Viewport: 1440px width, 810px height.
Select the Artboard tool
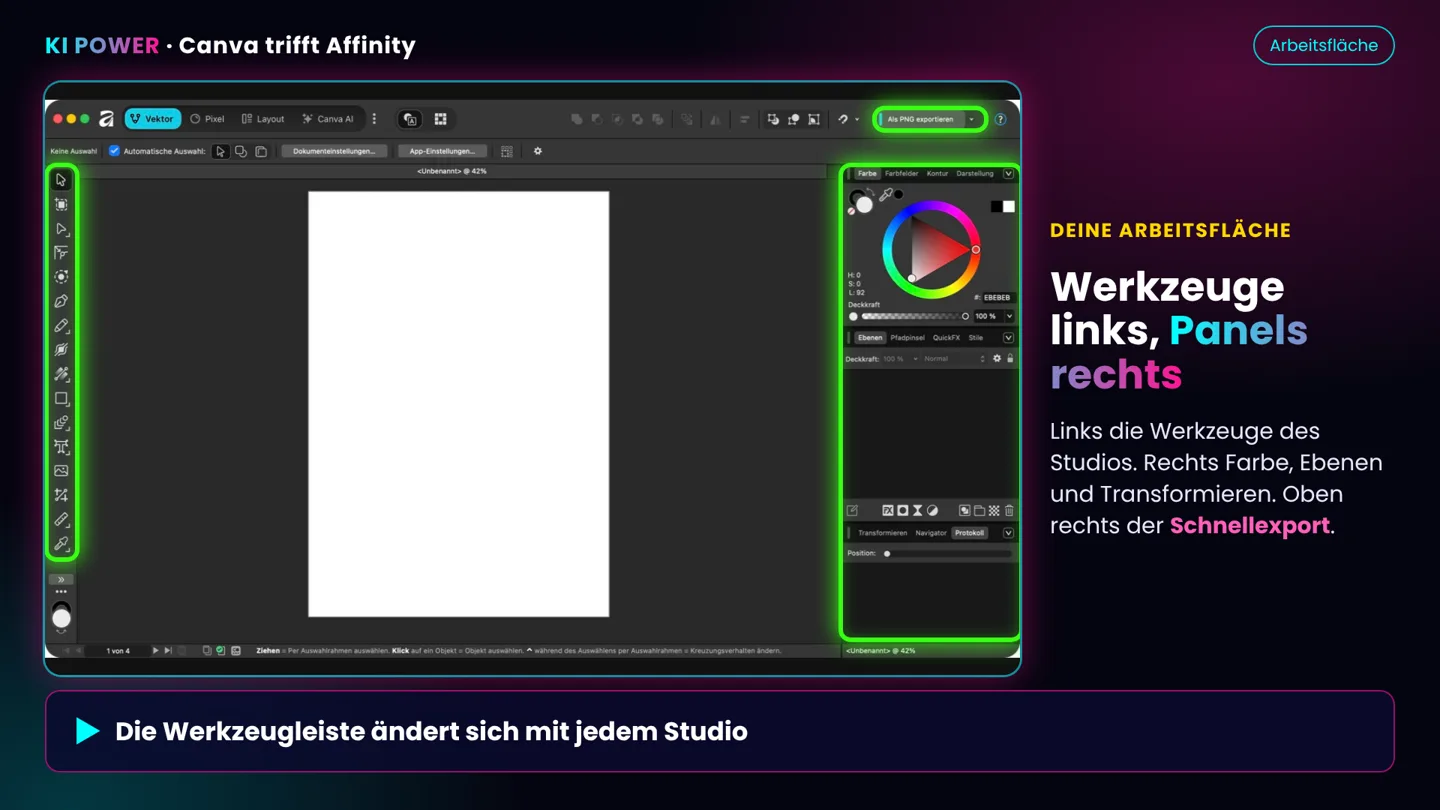[x=61, y=204]
